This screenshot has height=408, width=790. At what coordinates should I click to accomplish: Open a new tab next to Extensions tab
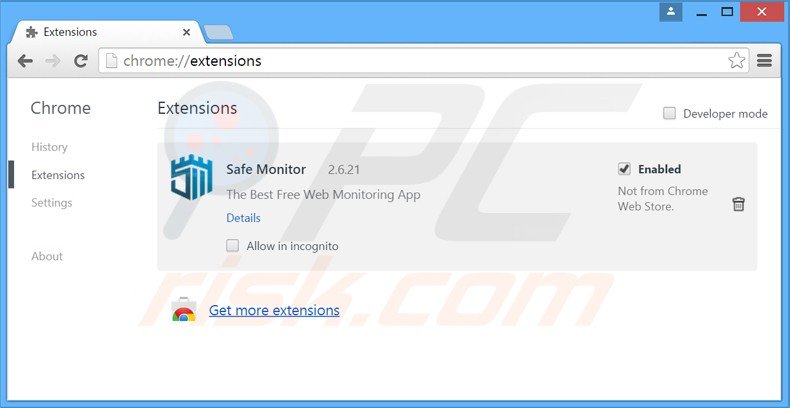click(x=217, y=33)
